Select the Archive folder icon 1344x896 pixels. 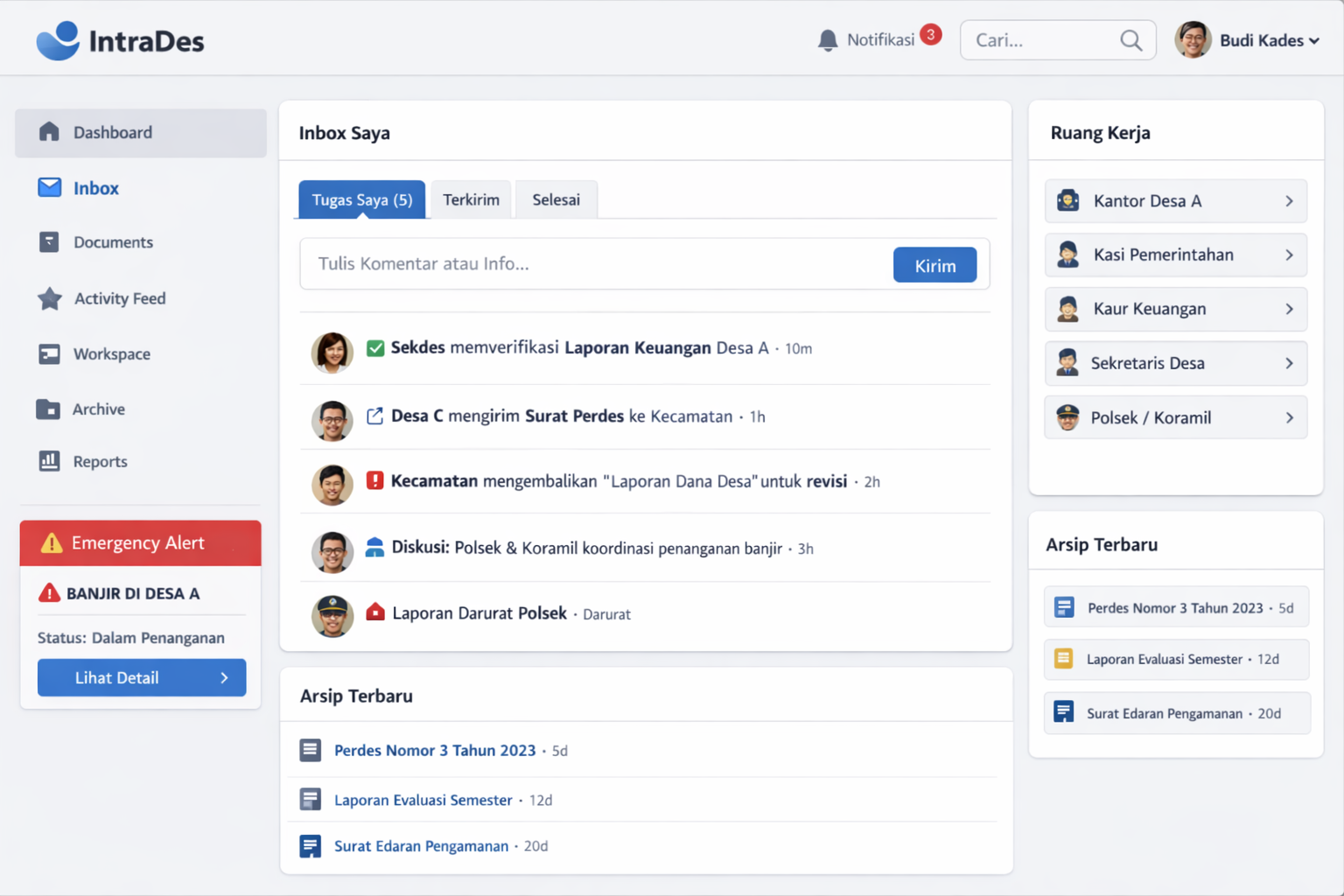48,409
